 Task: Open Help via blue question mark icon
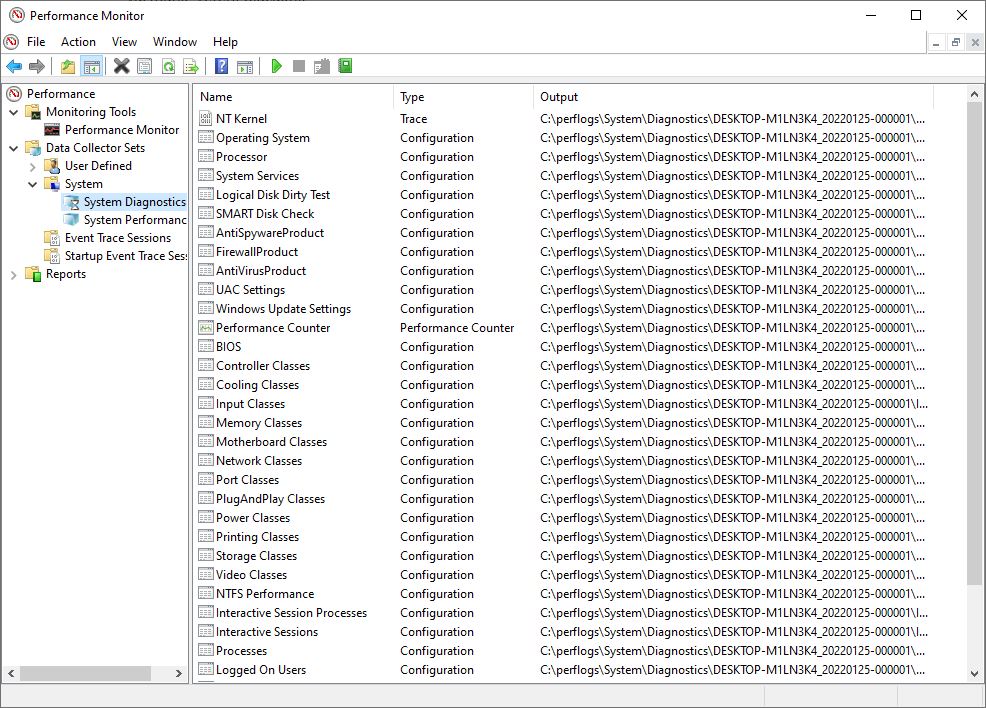(222, 67)
